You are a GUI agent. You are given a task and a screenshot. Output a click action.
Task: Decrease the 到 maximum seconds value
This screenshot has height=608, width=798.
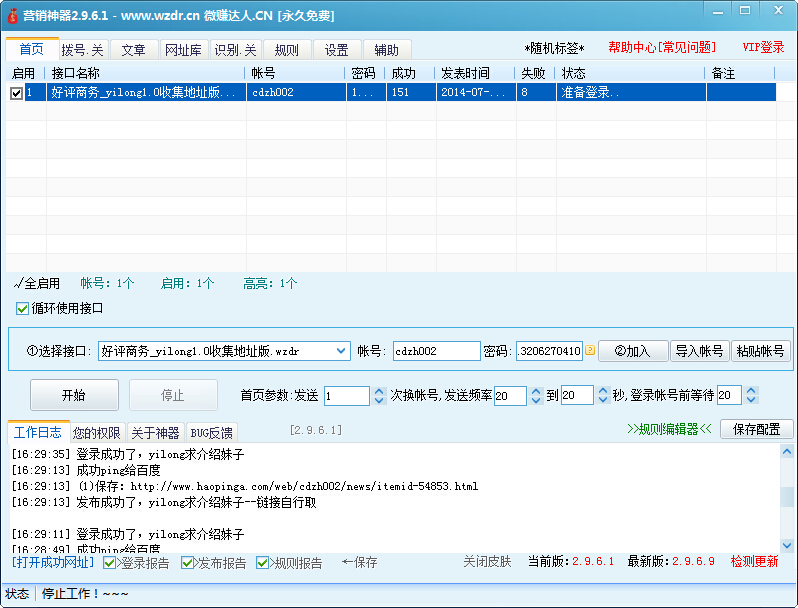pos(603,400)
